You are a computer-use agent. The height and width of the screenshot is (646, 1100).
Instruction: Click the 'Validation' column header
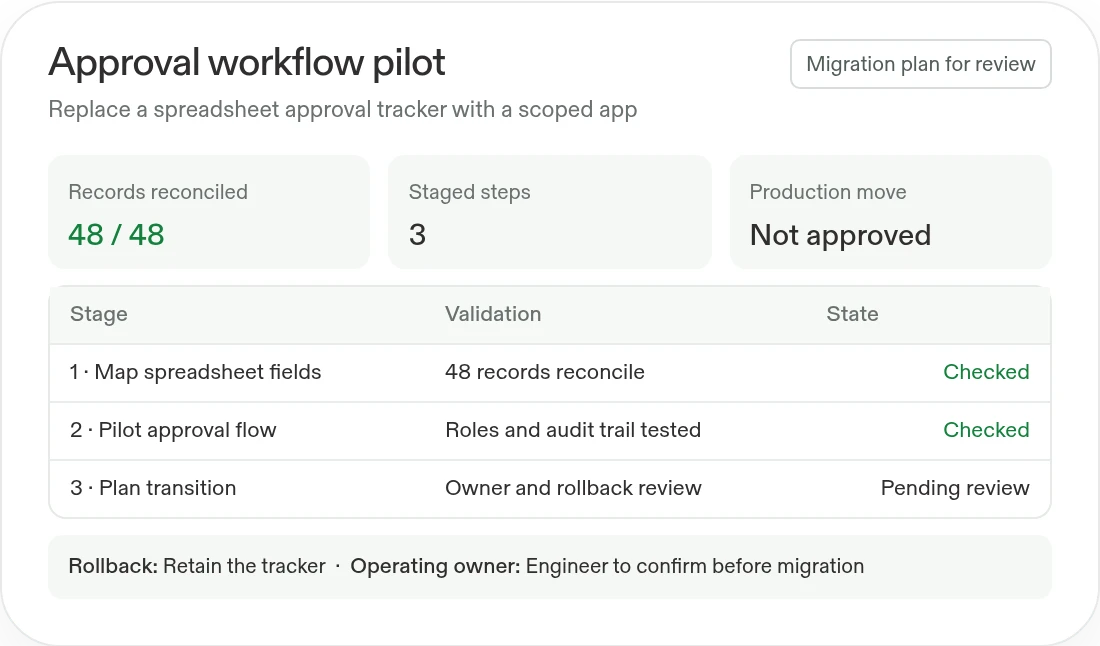click(493, 314)
